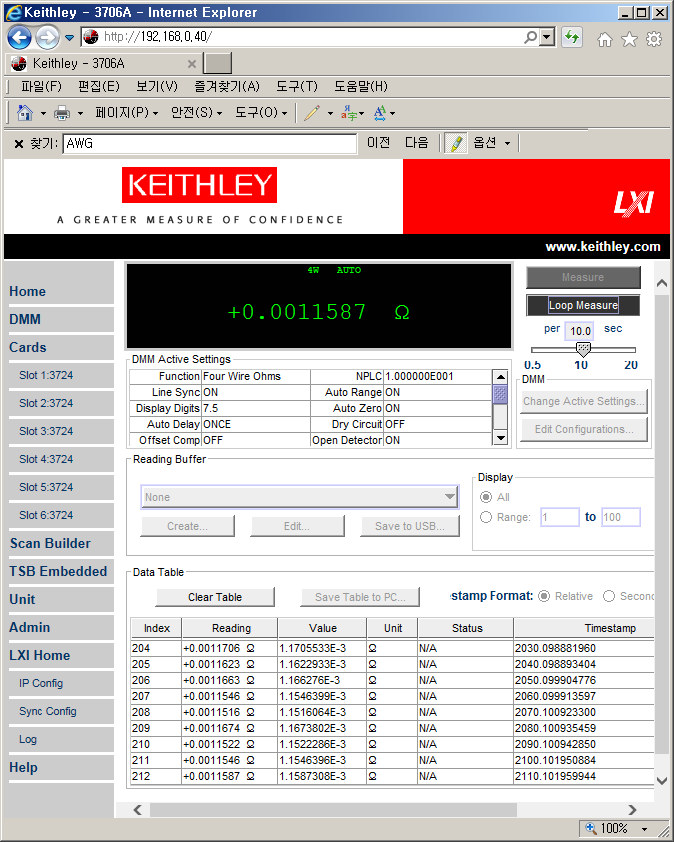Close the find bar with X icon
Viewport: 674px width, 842px height.
18,144
